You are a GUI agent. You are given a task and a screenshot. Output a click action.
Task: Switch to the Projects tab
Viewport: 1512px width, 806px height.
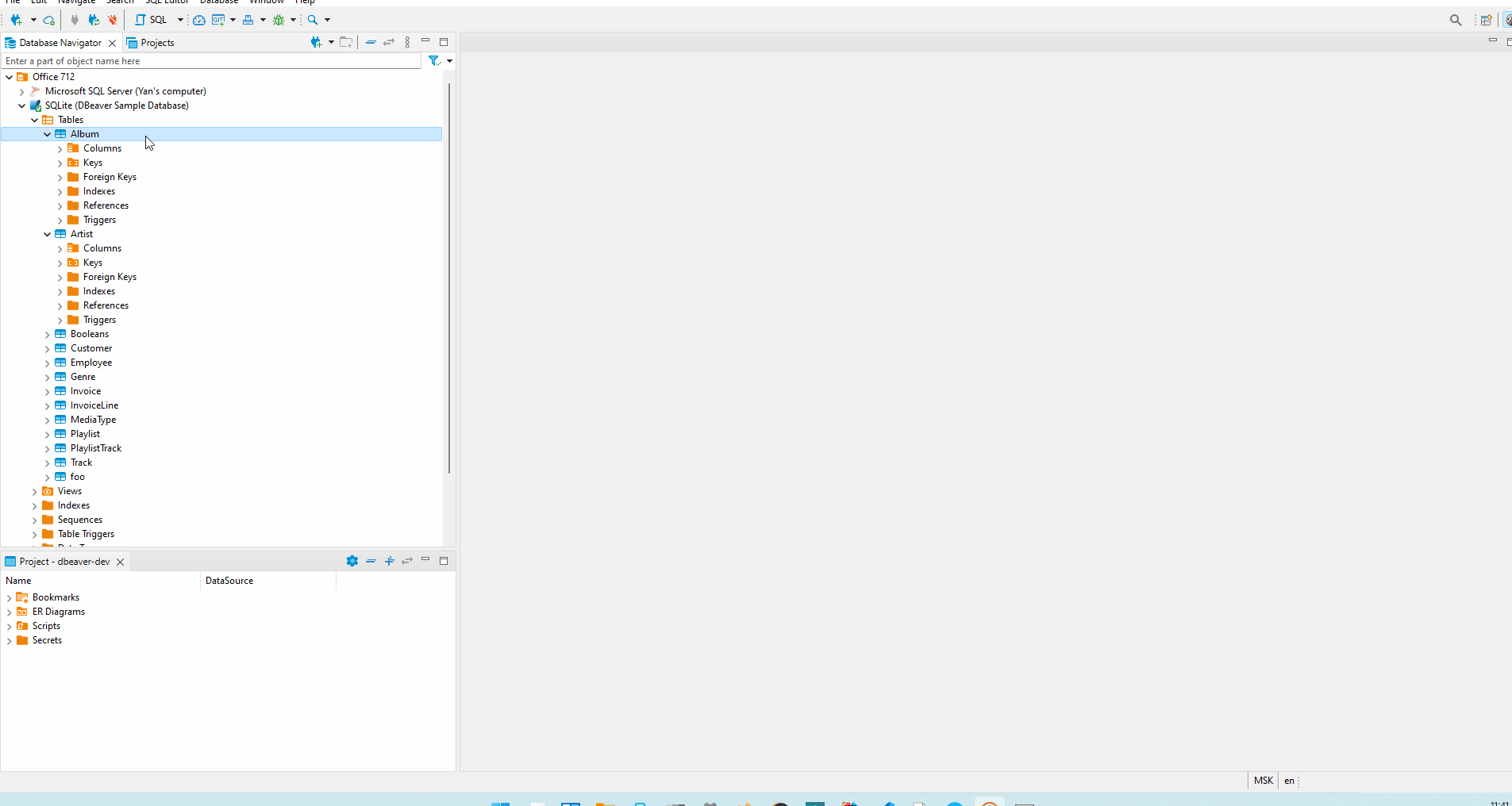(151, 43)
